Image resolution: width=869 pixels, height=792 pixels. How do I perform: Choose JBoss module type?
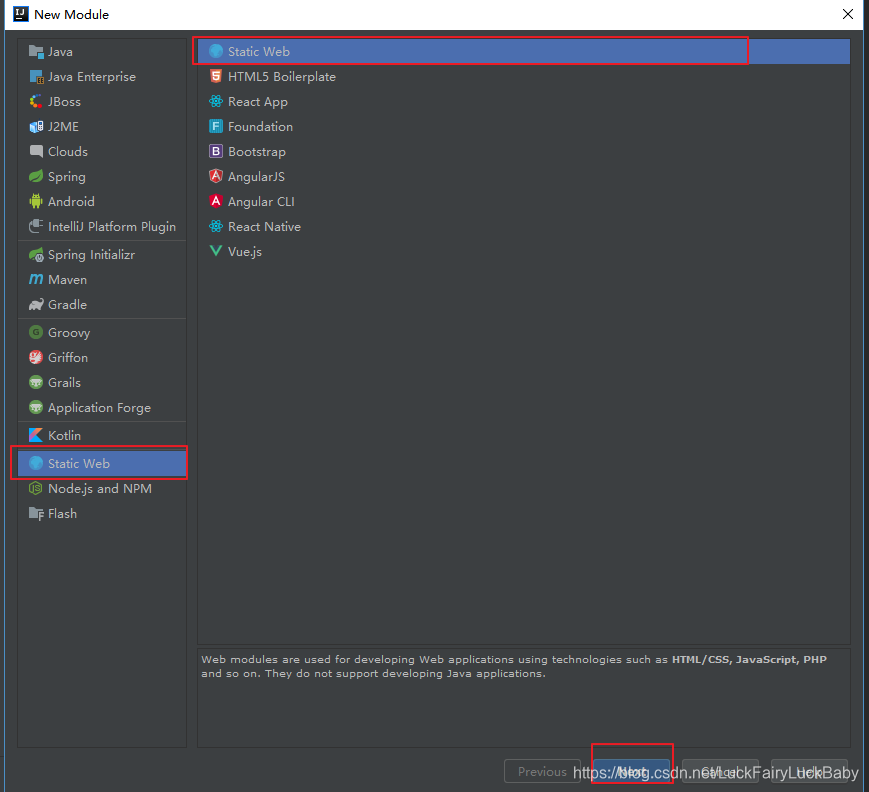102,101
